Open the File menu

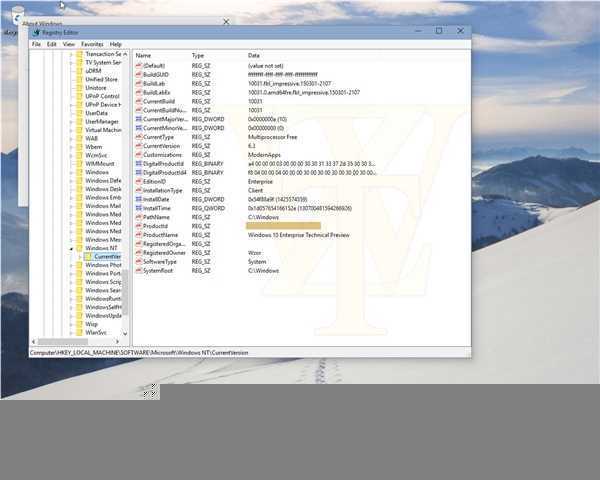pos(36,44)
